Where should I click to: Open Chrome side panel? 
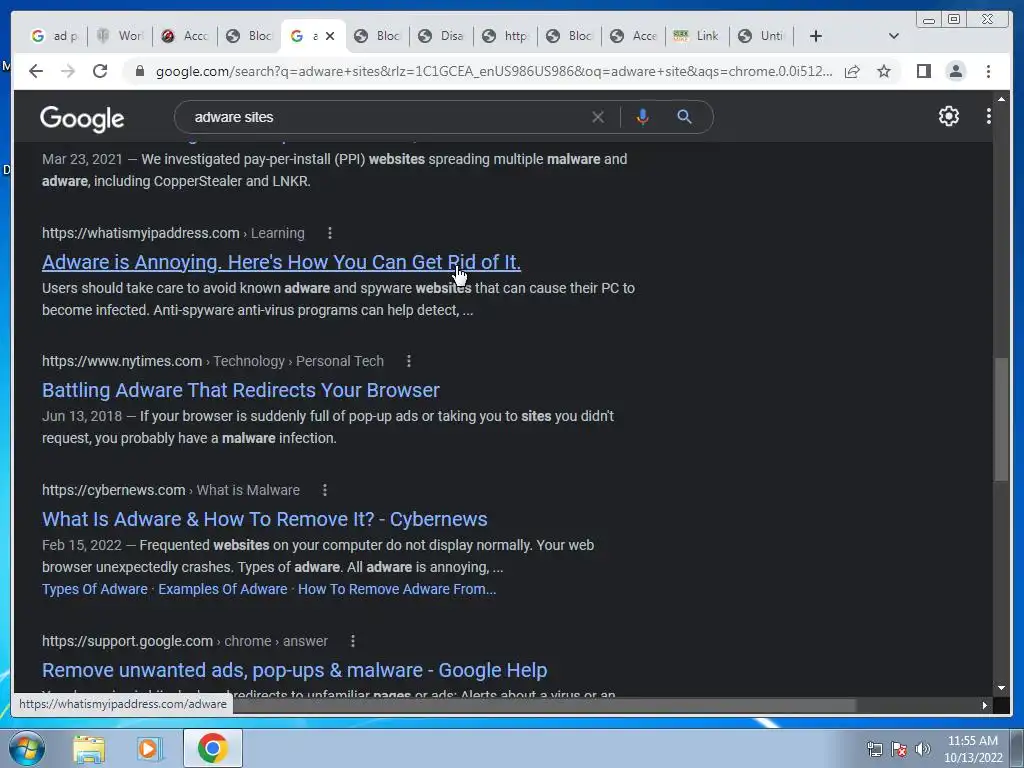pos(923,71)
